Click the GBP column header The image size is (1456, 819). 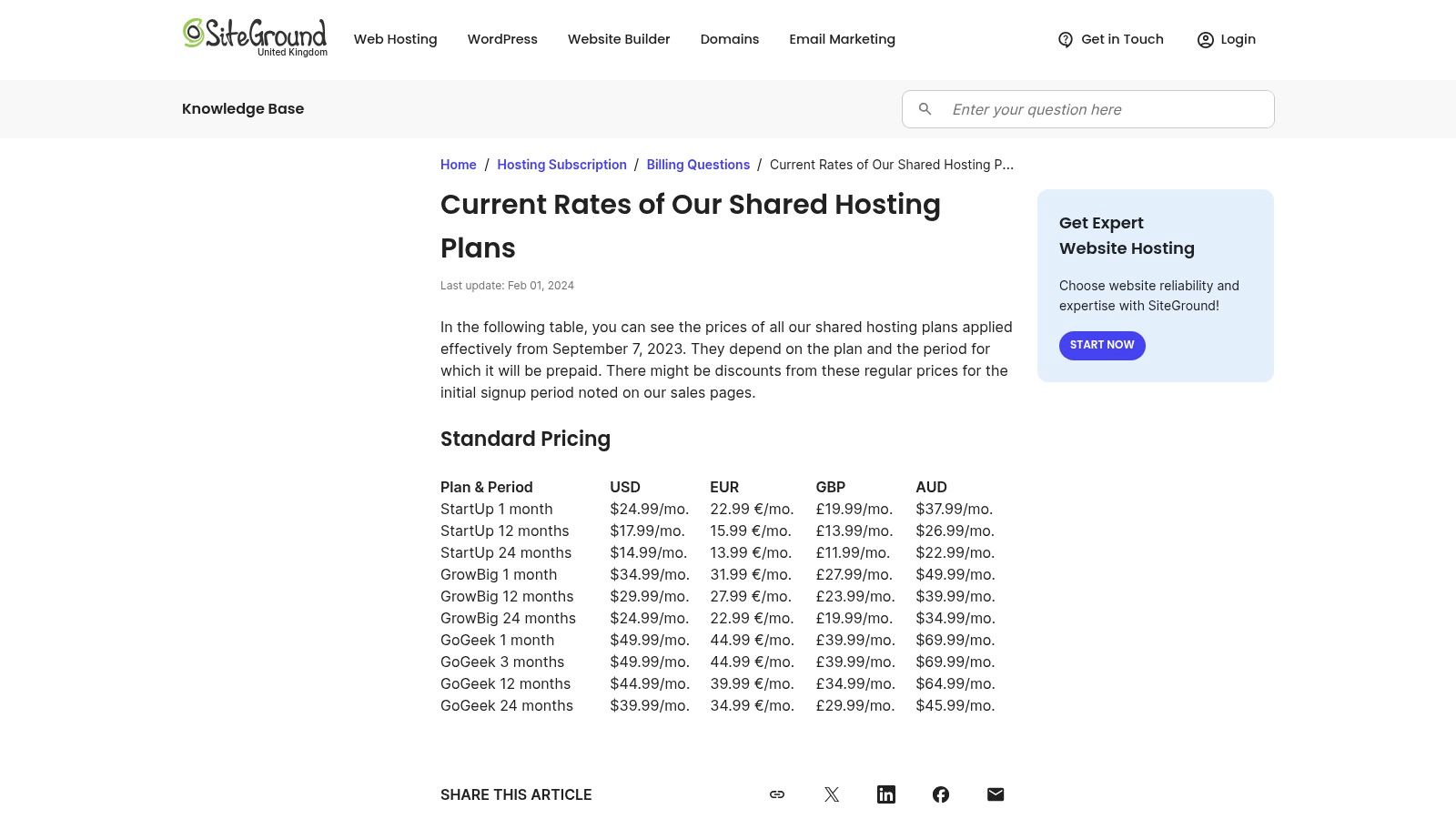tap(831, 487)
